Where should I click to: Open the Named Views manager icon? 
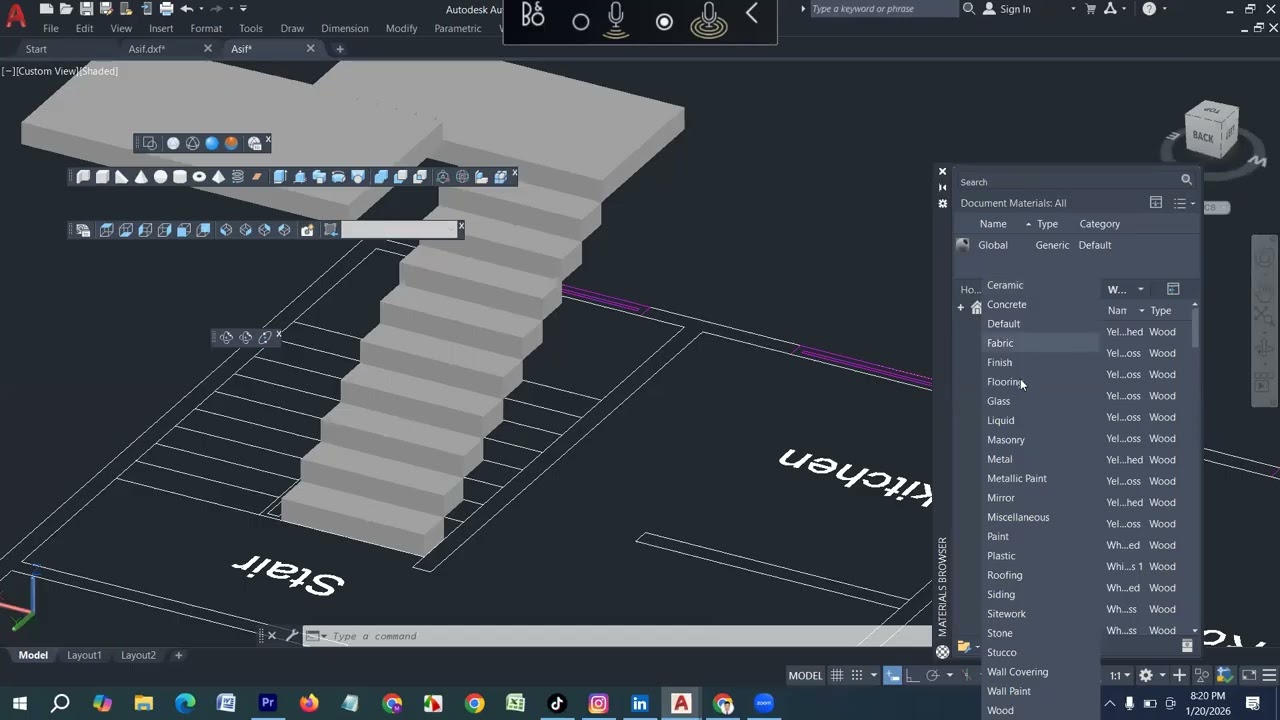(x=83, y=230)
